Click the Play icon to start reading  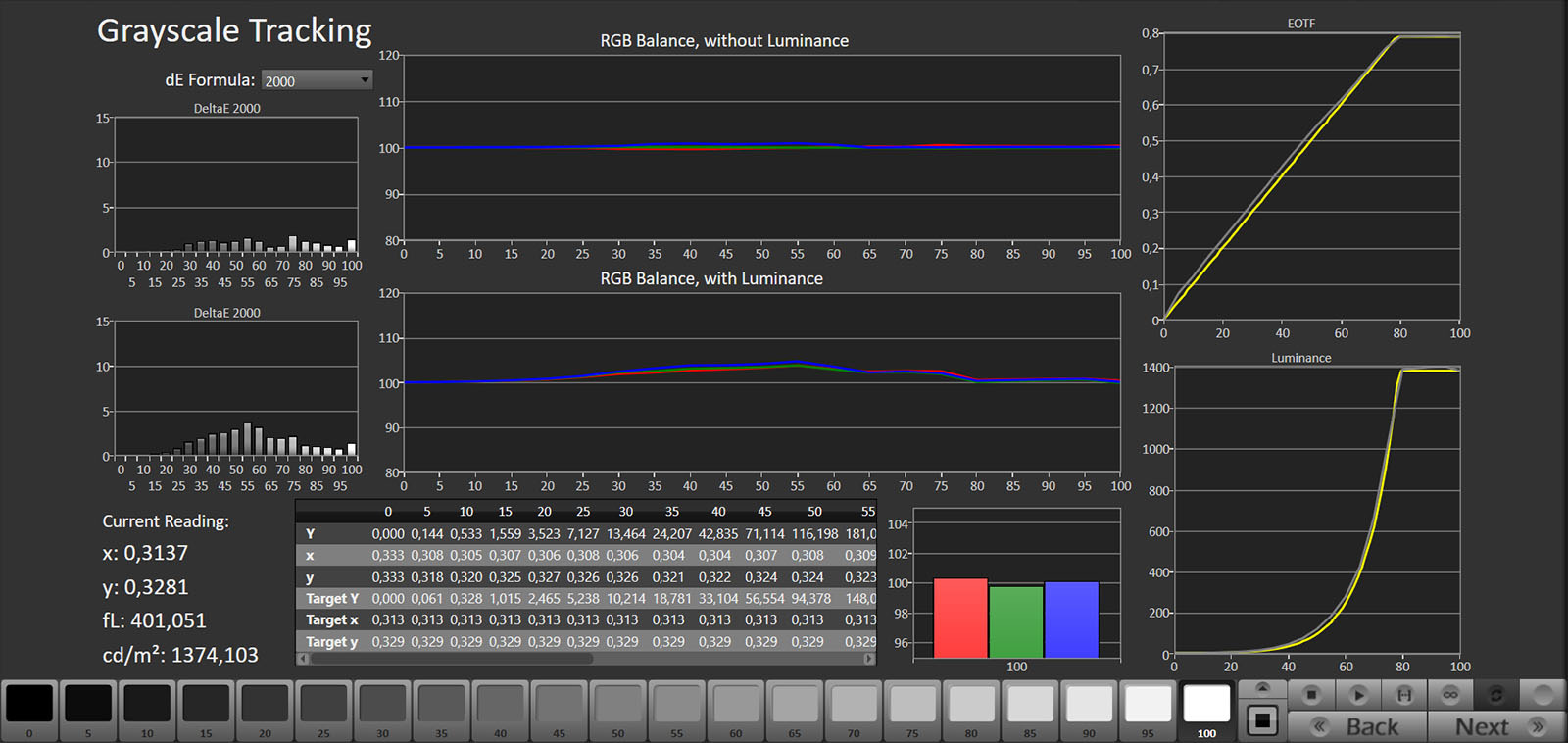pos(1357,695)
